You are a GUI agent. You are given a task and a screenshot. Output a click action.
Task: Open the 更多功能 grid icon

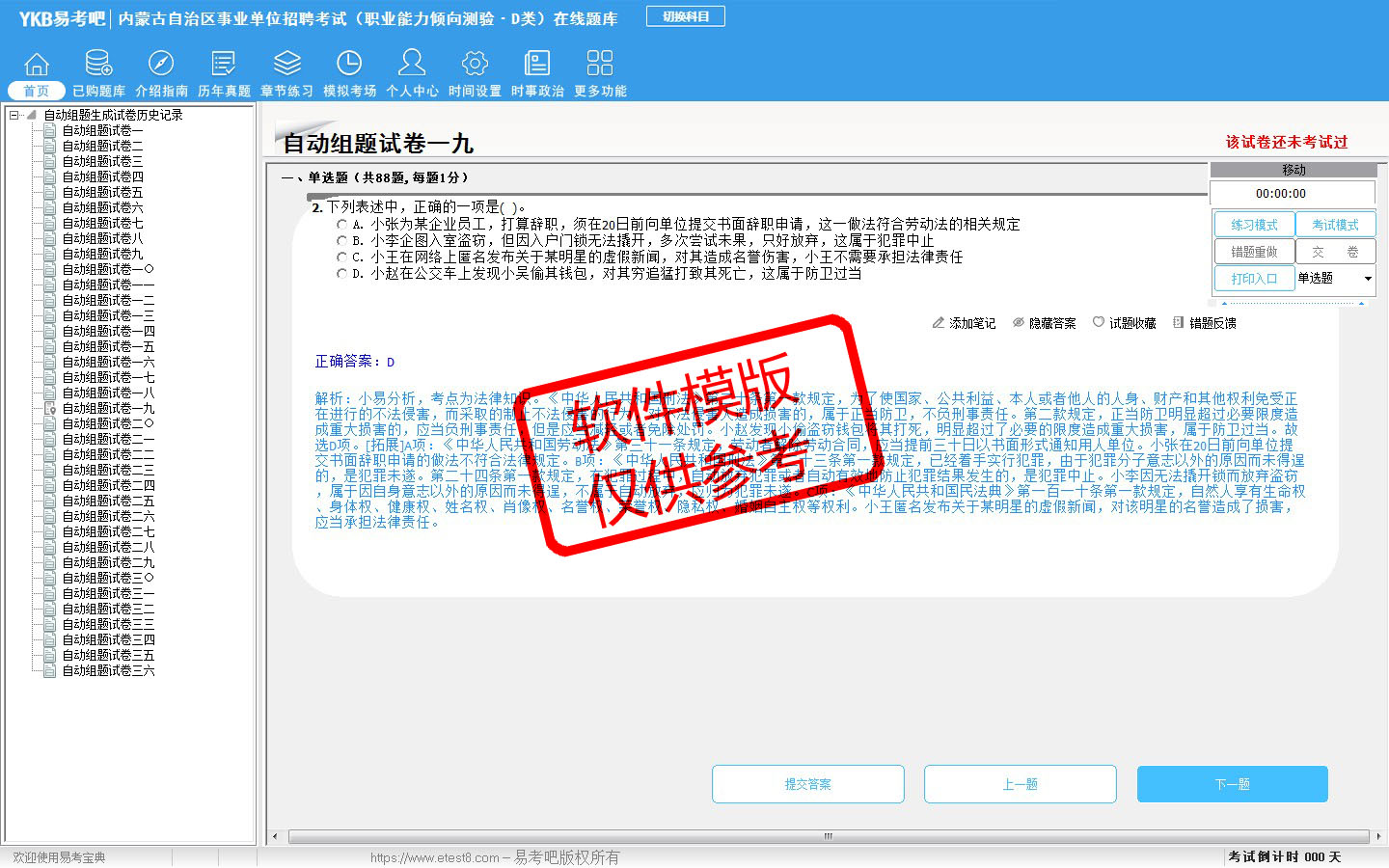pos(600,65)
